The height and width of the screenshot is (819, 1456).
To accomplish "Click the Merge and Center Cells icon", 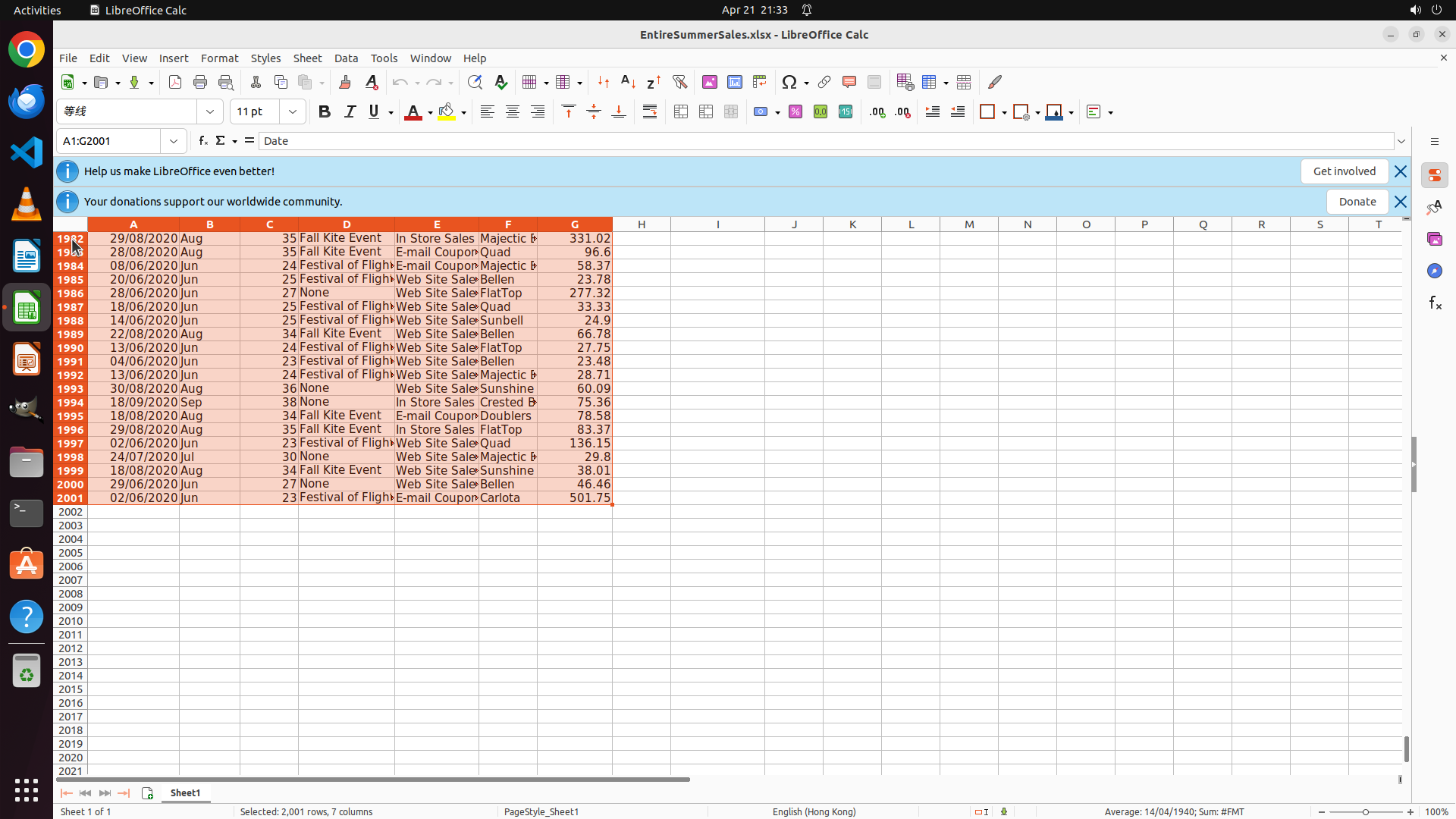I will click(681, 112).
